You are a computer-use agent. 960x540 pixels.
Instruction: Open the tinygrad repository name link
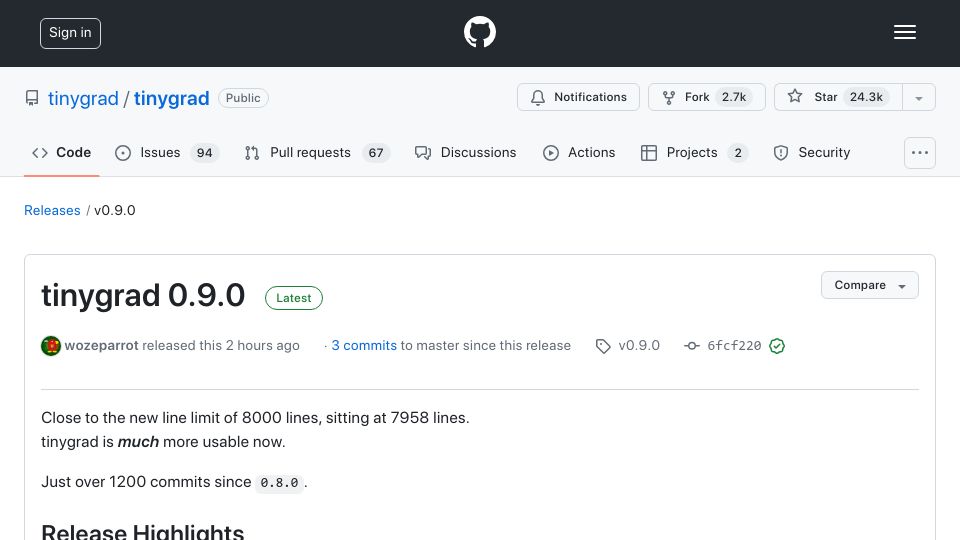[171, 98]
